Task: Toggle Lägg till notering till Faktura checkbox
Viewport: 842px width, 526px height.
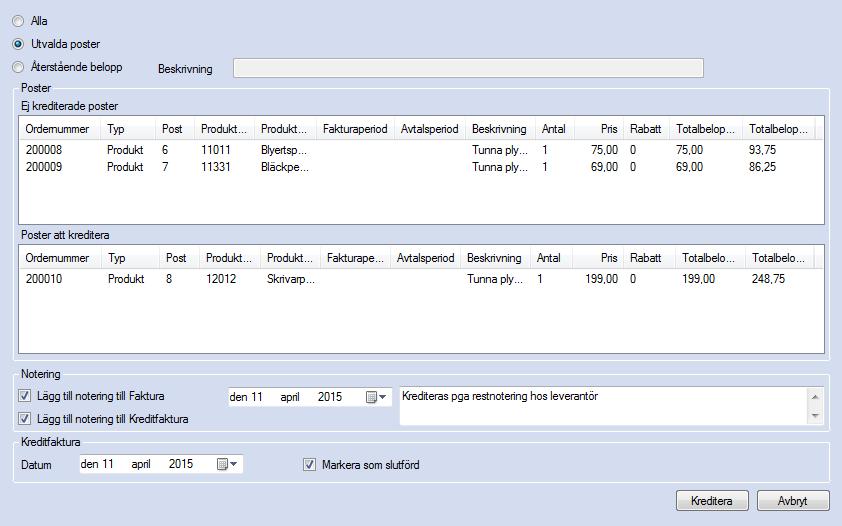Action: (x=25, y=396)
